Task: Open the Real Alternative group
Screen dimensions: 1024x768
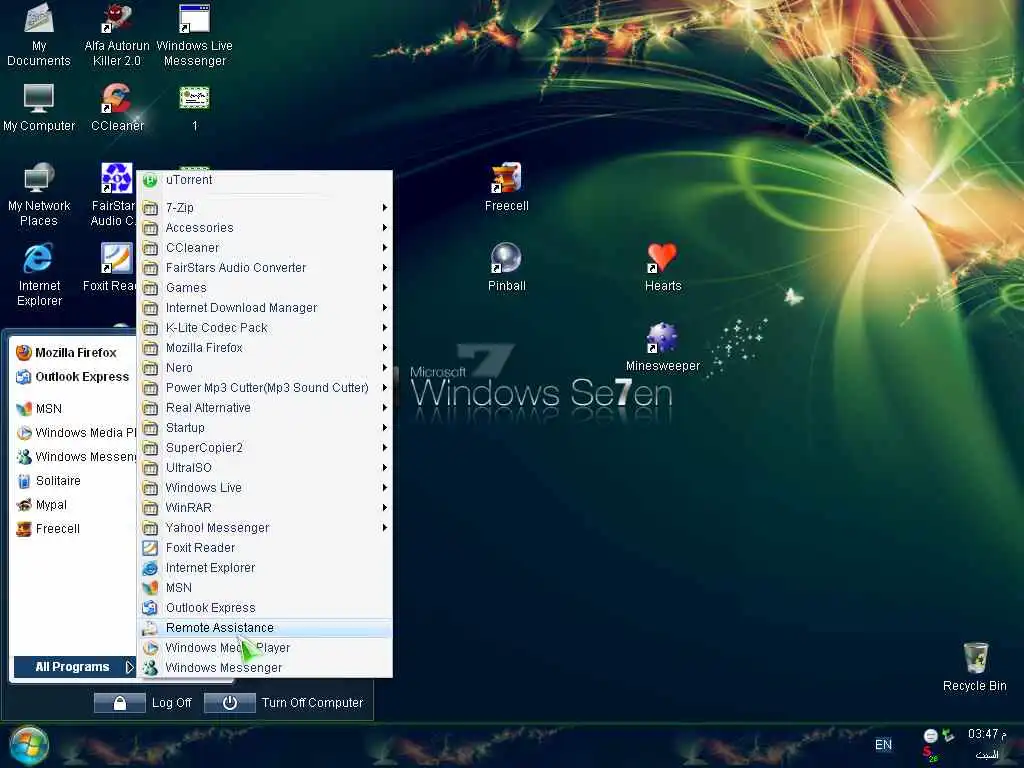Action: 266,408
